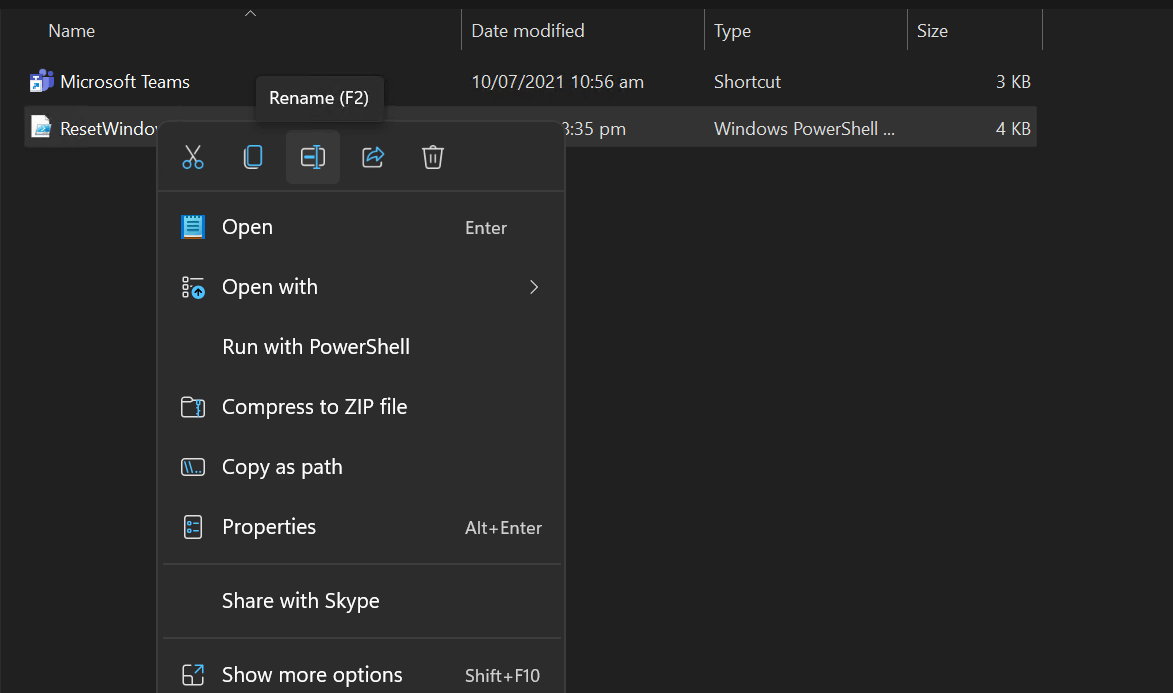1173x693 pixels.
Task: Click the Rename icon button
Action: point(313,157)
